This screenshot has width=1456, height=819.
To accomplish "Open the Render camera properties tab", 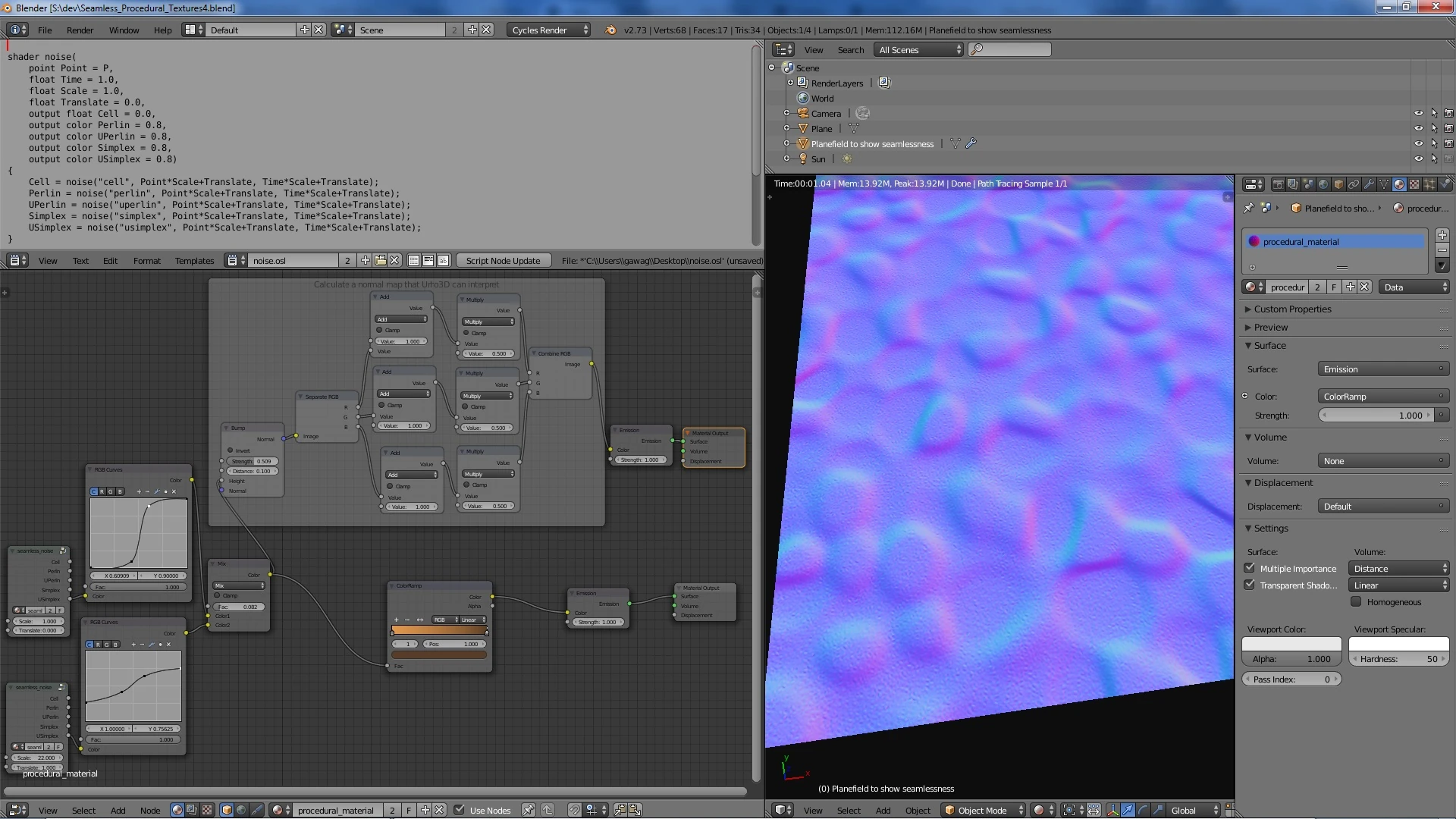I will point(1279,184).
